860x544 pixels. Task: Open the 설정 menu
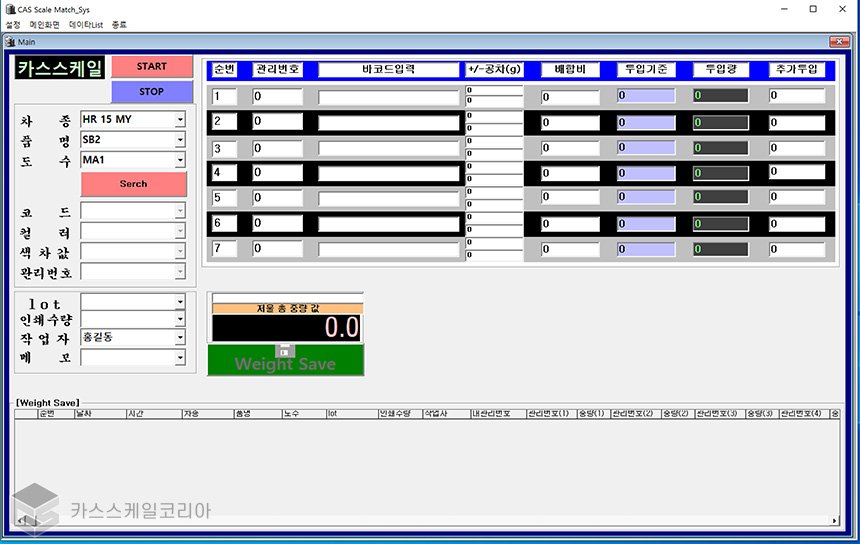coord(13,24)
